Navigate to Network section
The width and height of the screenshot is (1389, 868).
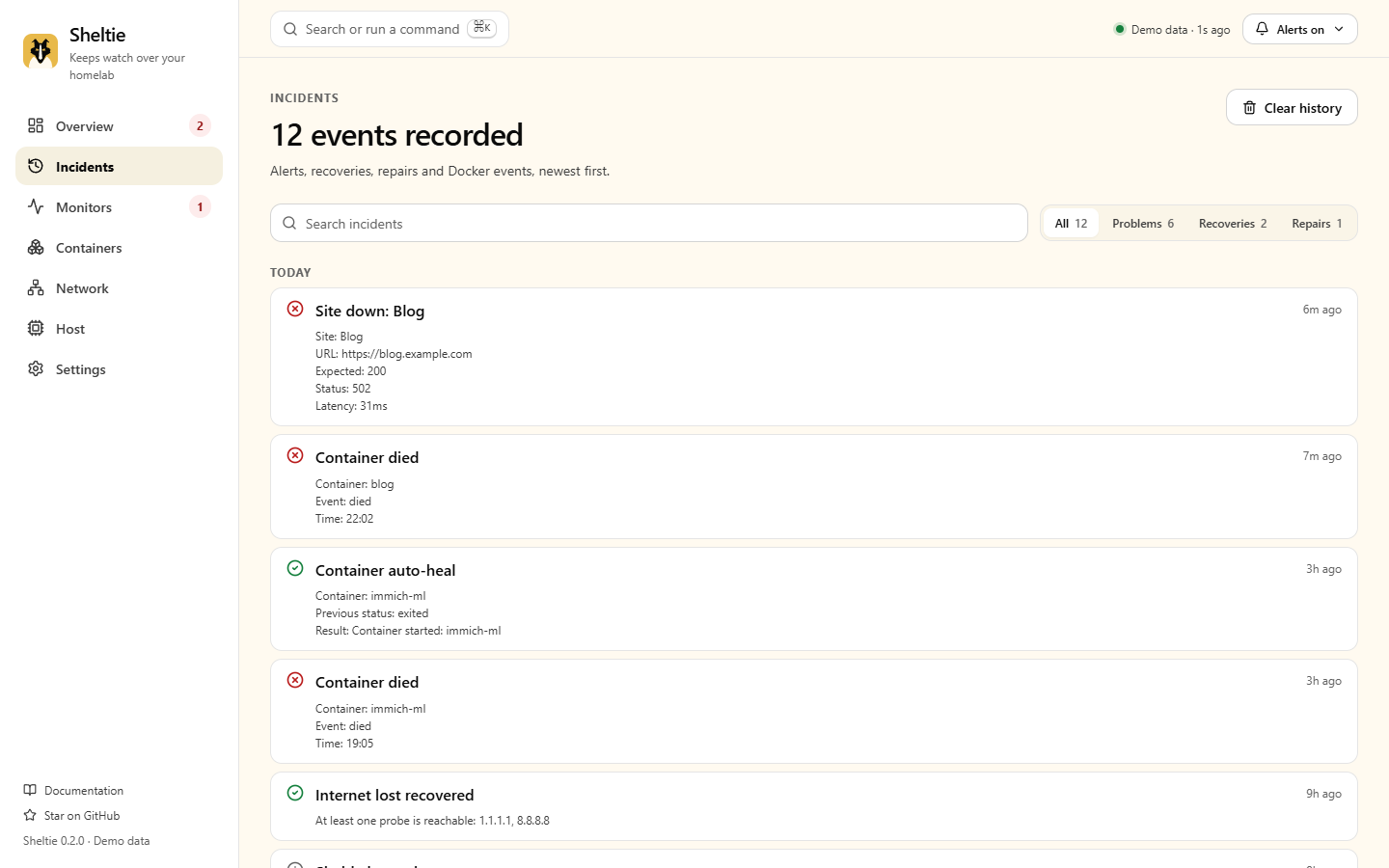119,287
